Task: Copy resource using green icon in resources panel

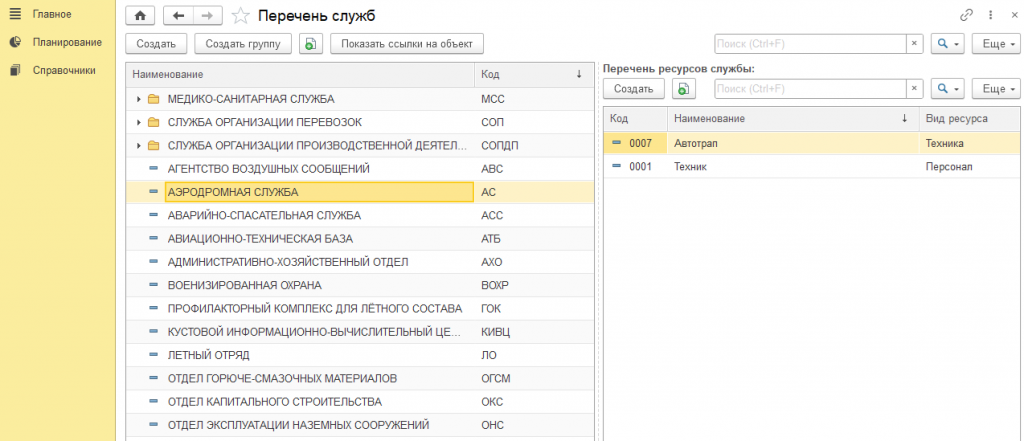Action: click(684, 88)
